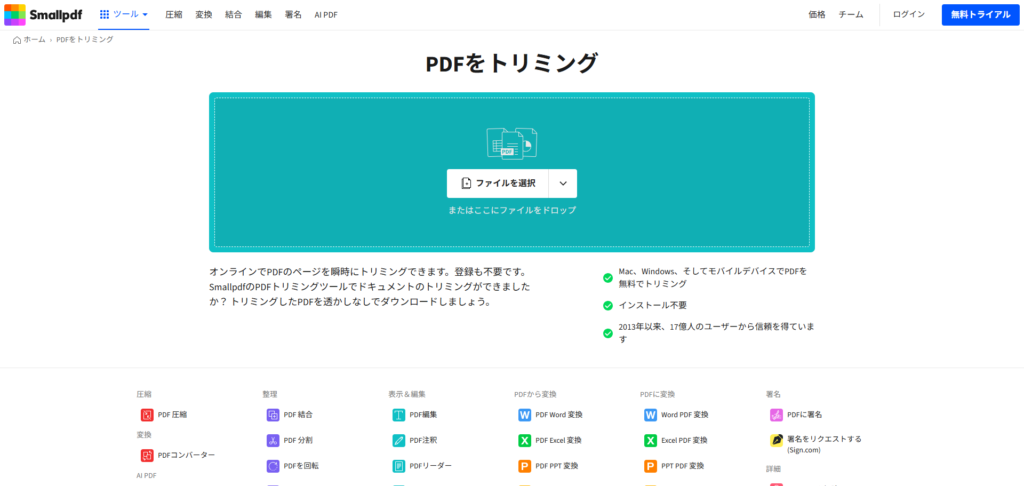
Task: Open the PDFコンバーター link
Action: (186, 455)
